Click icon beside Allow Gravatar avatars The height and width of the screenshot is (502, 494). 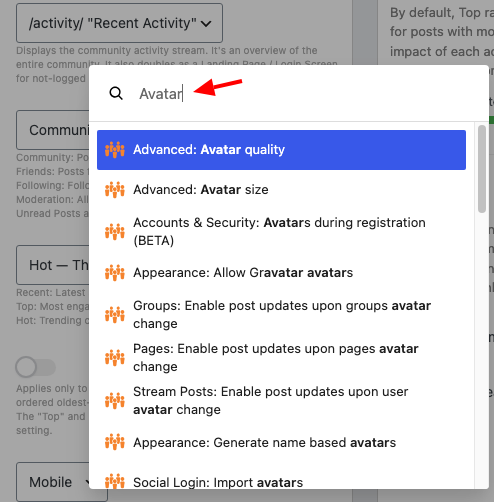click(115, 273)
